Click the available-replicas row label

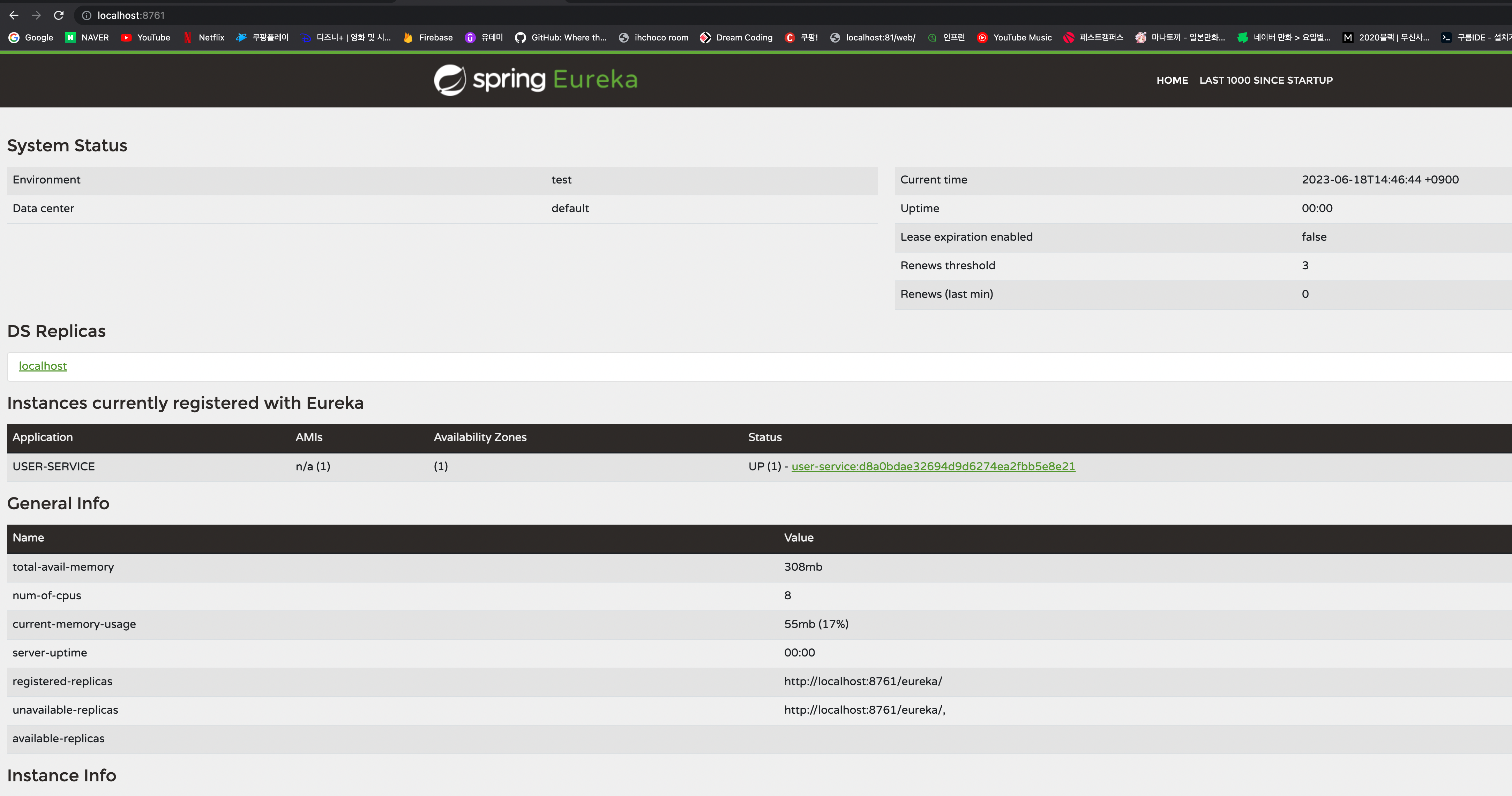point(58,739)
